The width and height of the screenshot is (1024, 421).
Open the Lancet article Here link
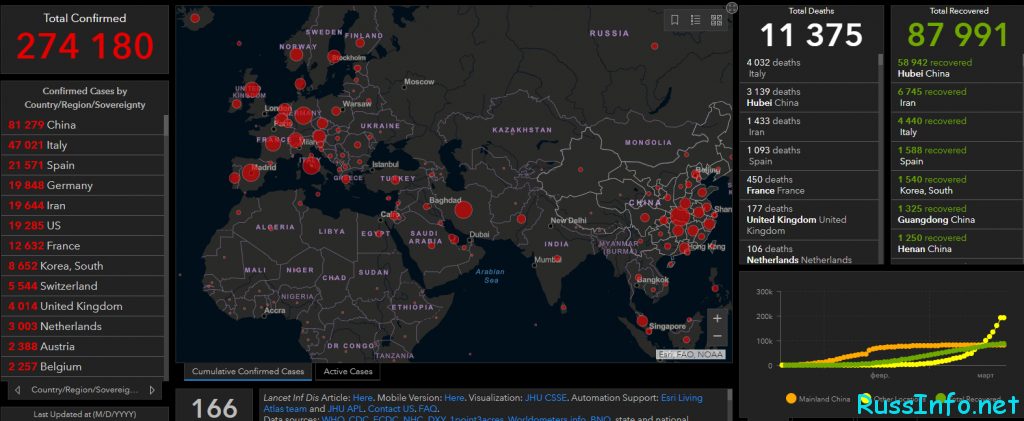(362, 397)
